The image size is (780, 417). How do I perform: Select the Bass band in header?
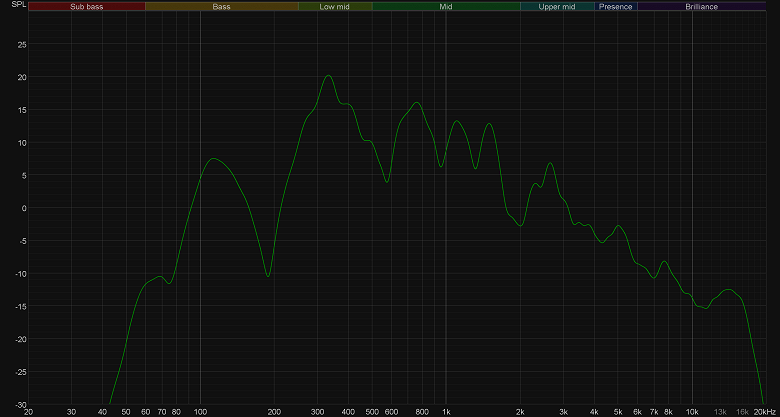click(221, 6)
